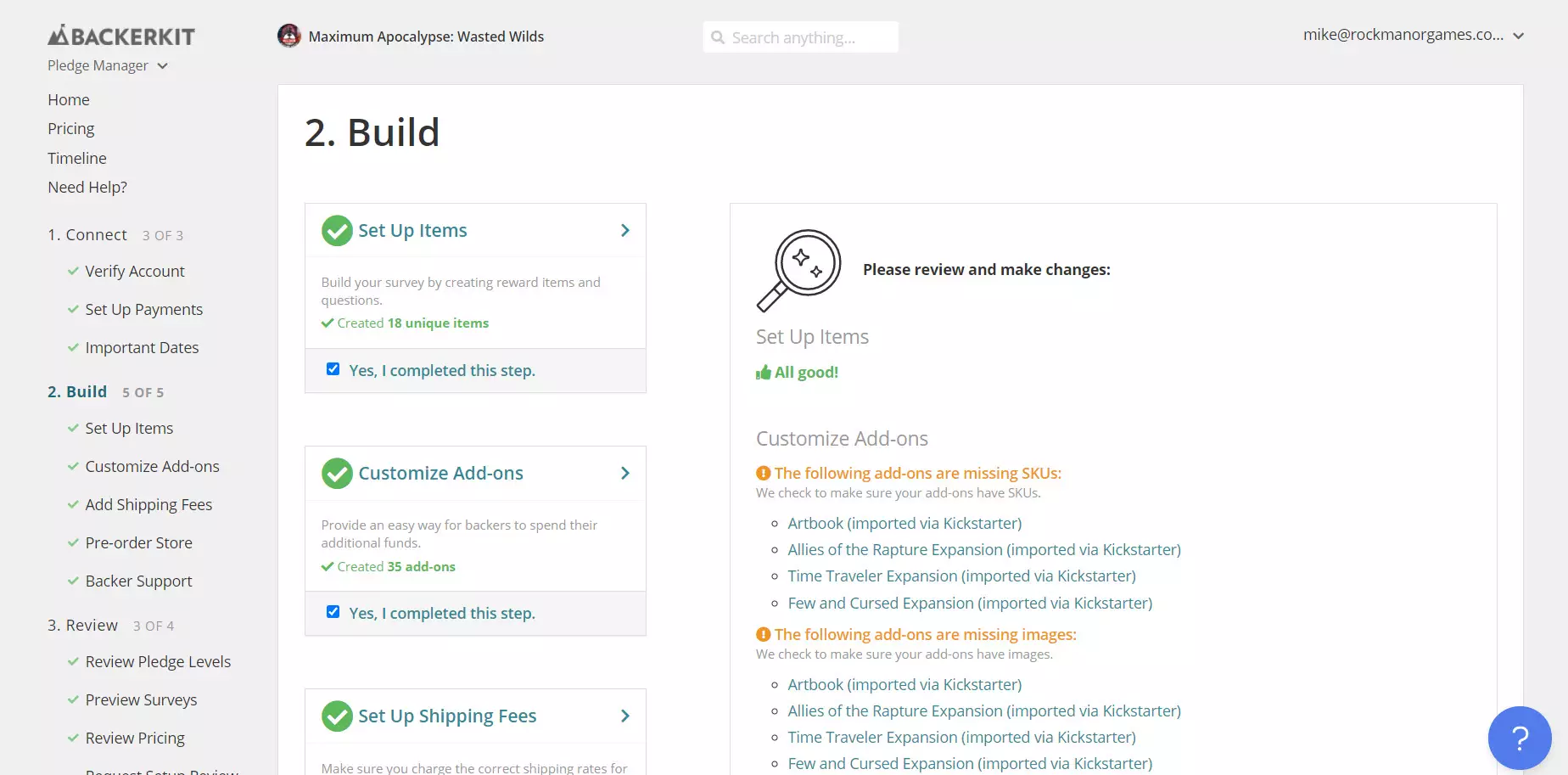Click the BackerKit logo

click(121, 36)
